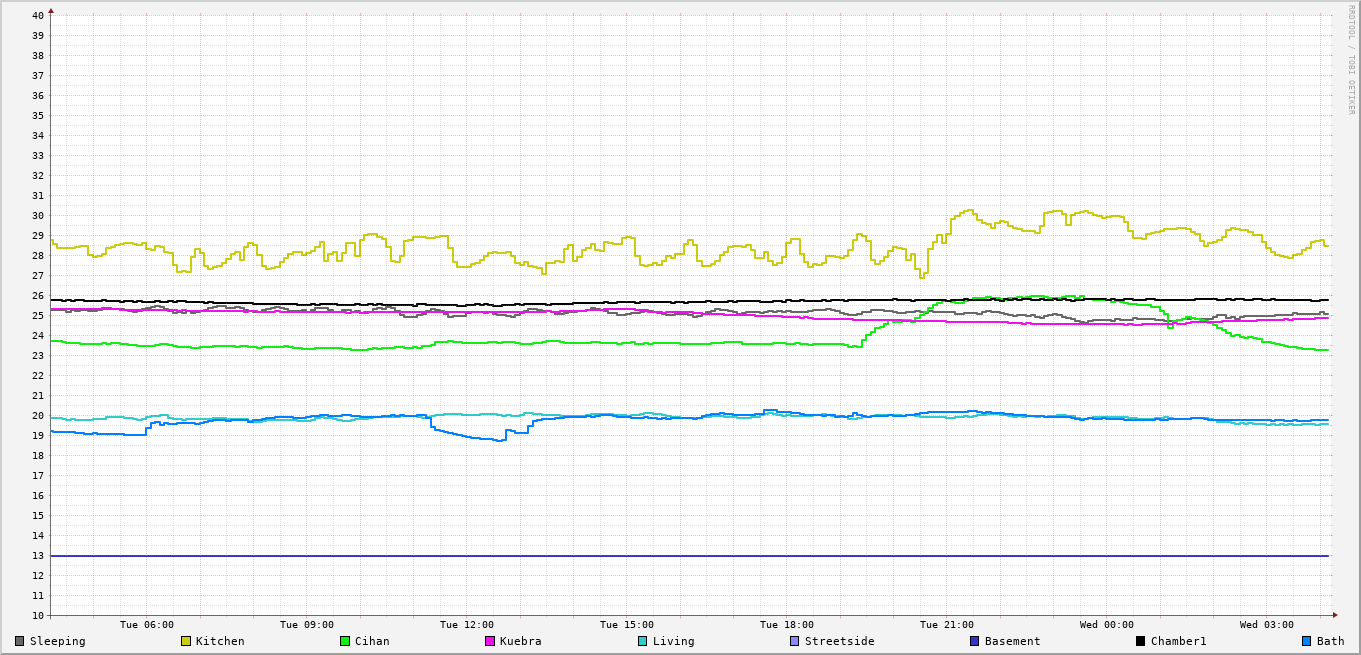
Task: Select the Streetside legend label
Action: coord(839,641)
